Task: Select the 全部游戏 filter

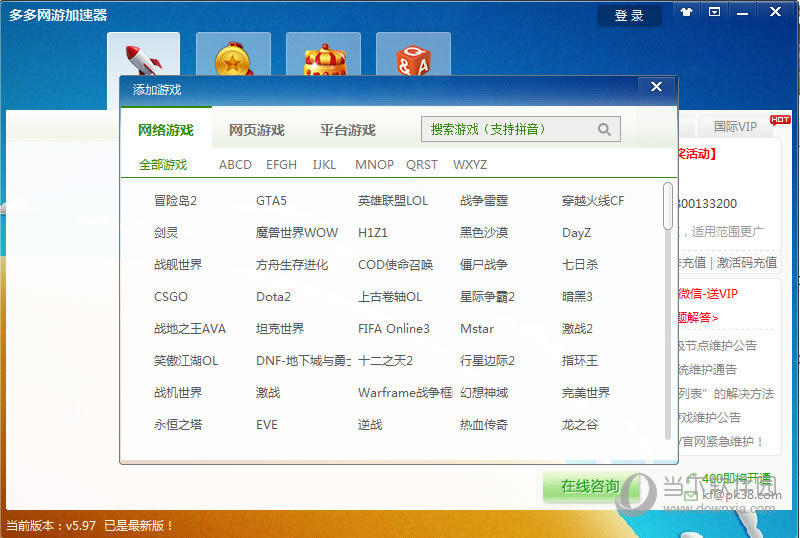Action: click(163, 164)
